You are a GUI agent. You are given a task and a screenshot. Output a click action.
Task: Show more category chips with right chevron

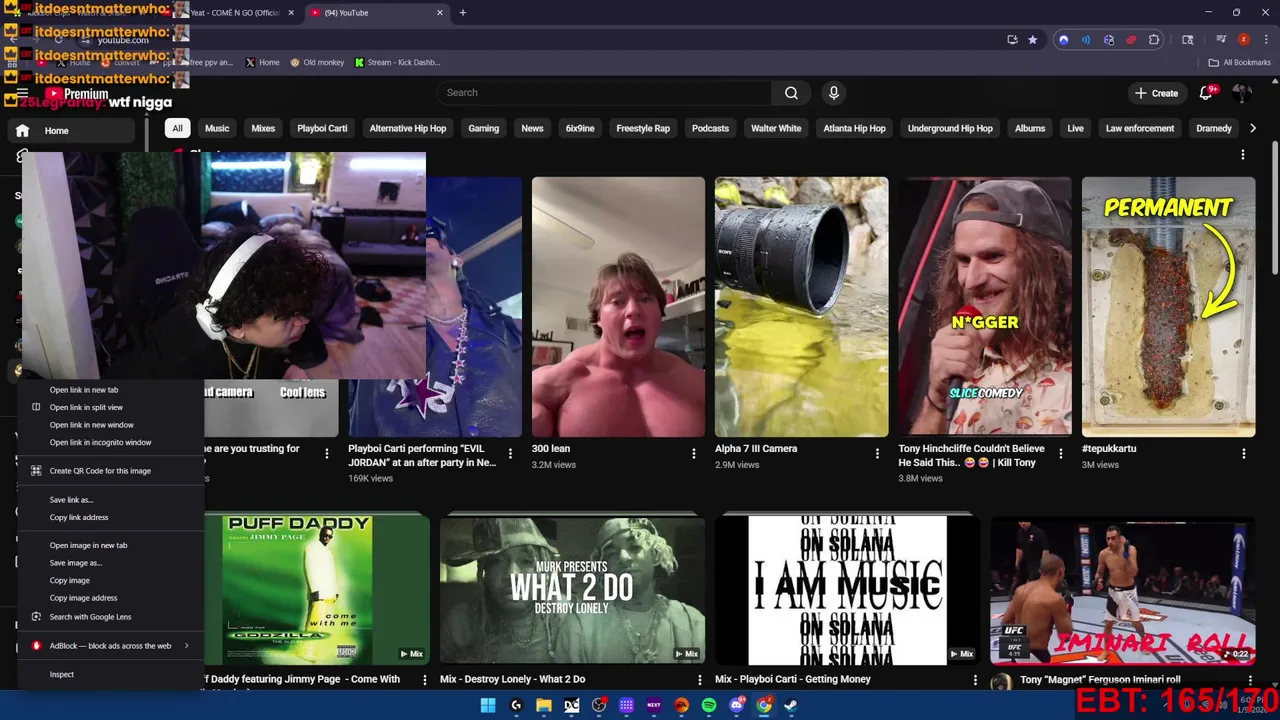coord(1253,128)
